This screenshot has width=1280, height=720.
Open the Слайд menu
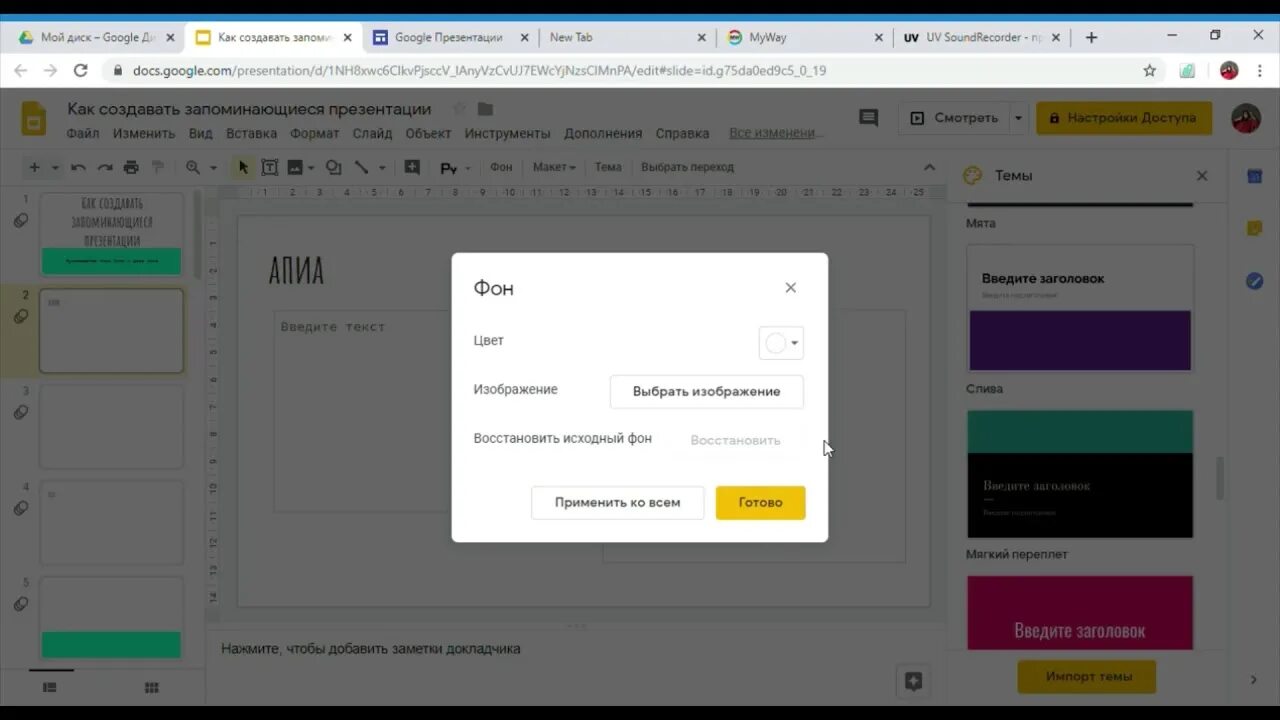(x=372, y=133)
